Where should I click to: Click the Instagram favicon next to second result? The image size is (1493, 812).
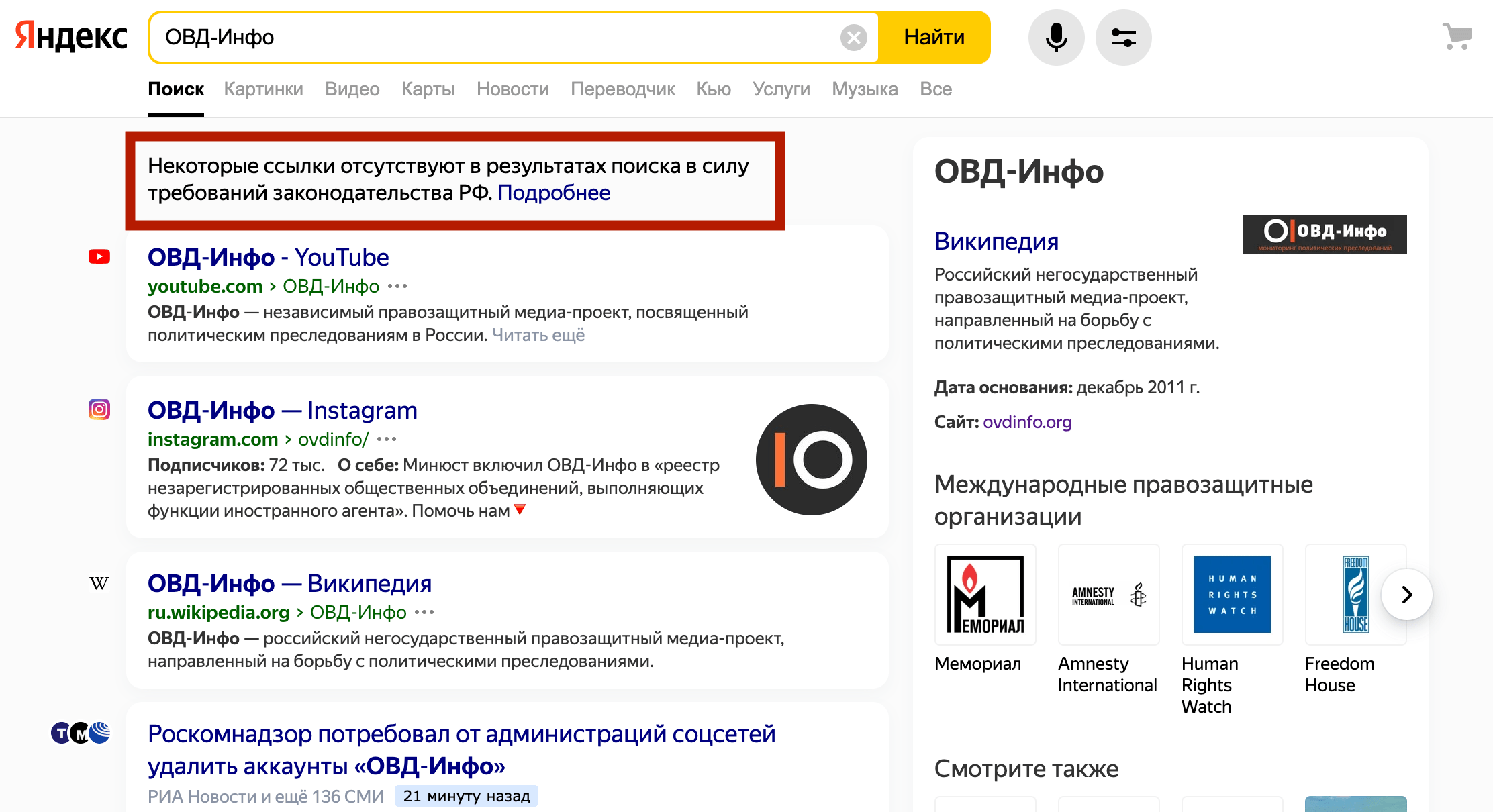99,409
